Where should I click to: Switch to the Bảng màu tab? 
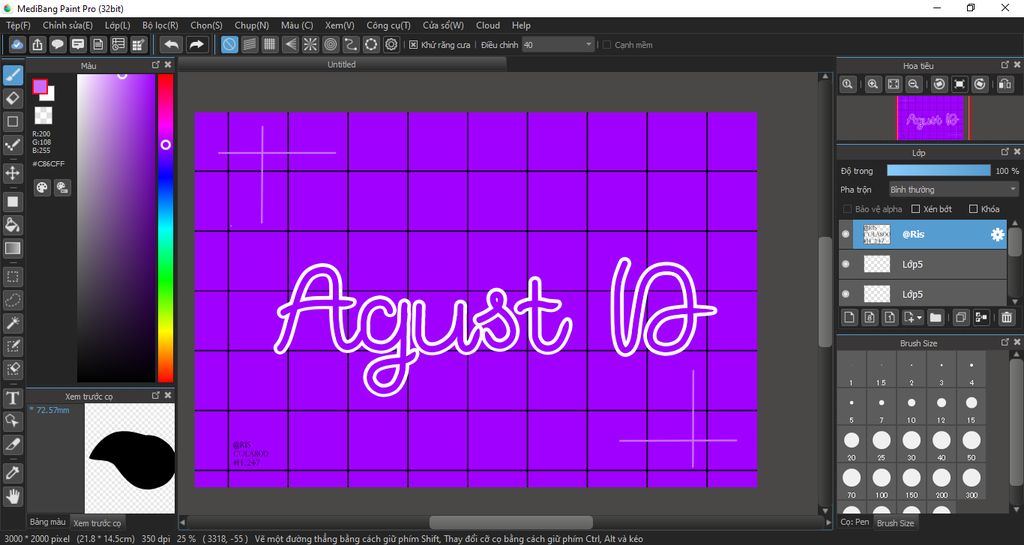point(48,522)
